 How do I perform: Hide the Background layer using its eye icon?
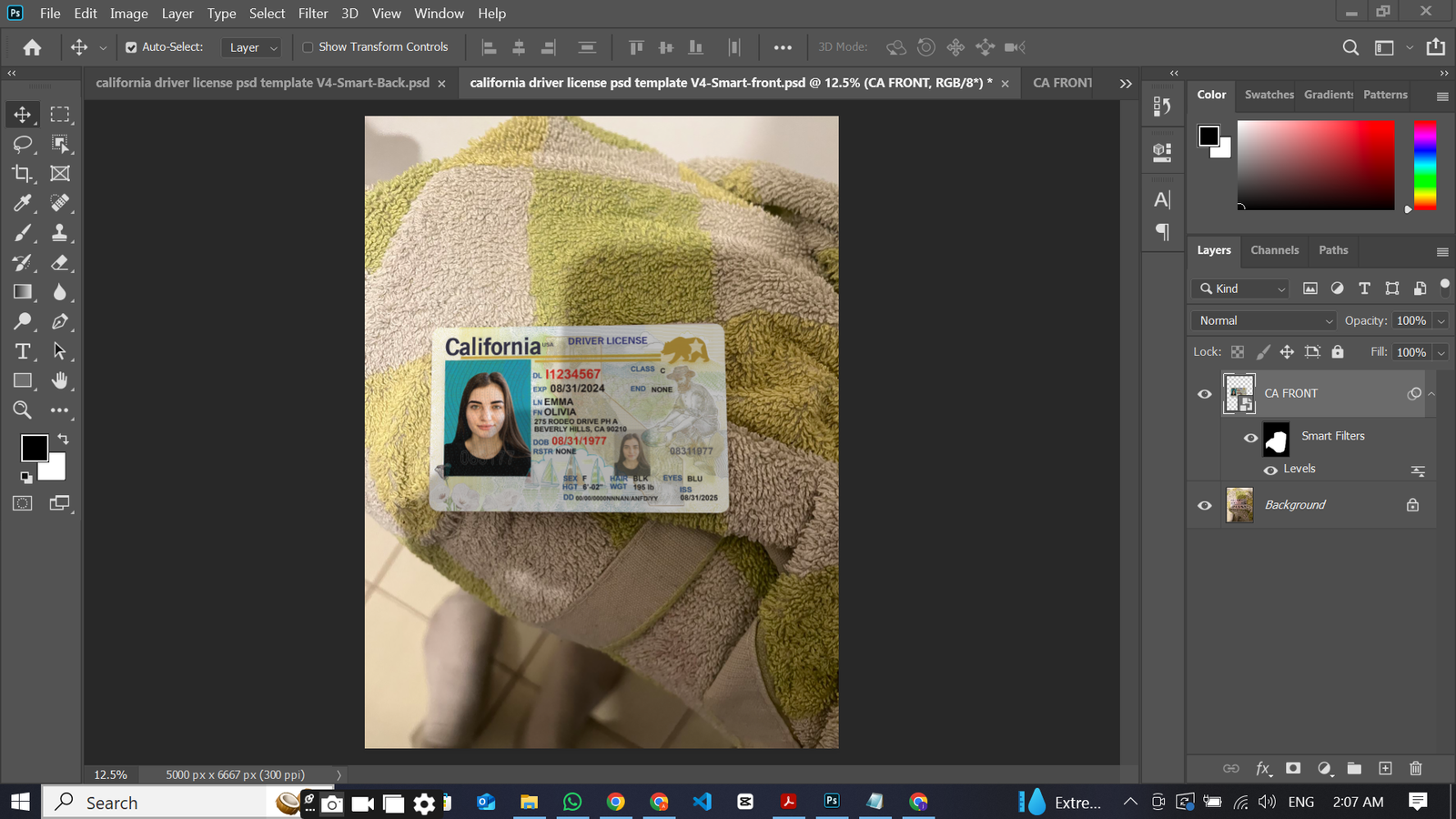tap(1205, 505)
